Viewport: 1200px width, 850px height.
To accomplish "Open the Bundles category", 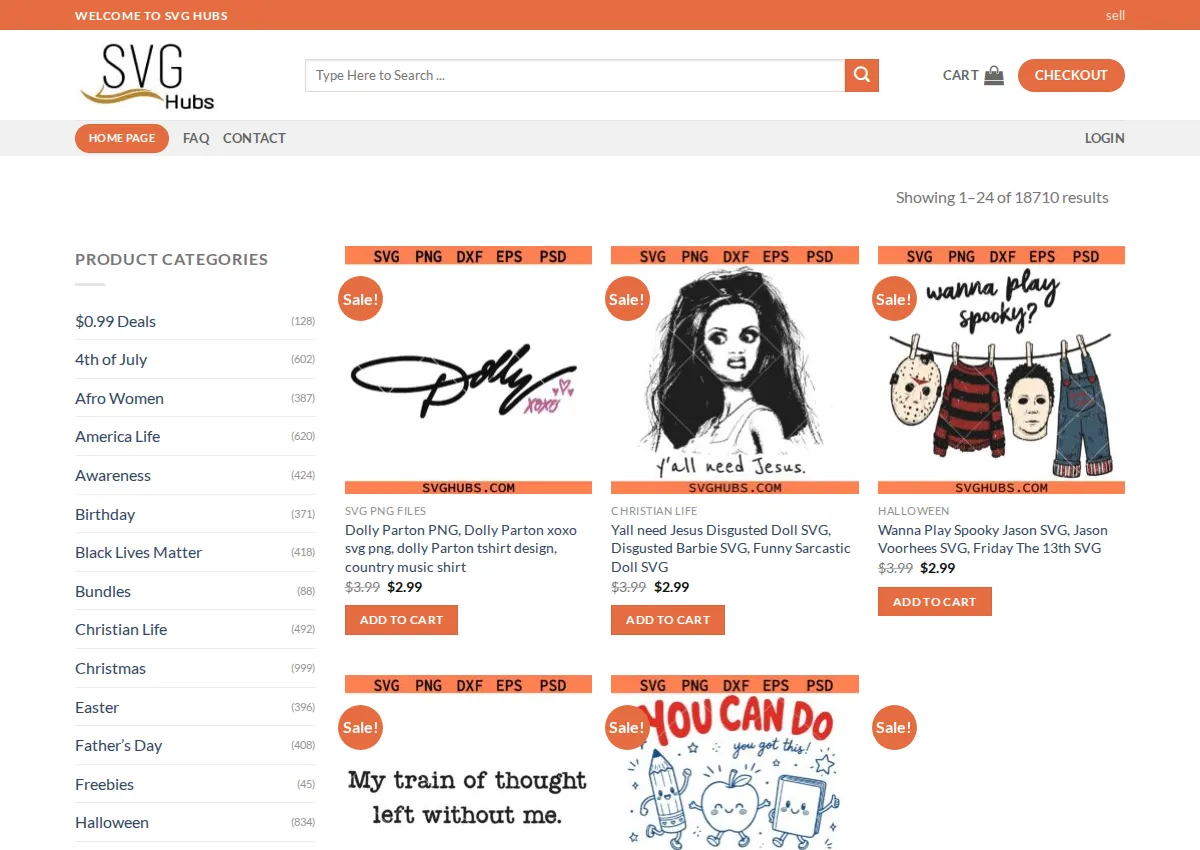I will [103, 591].
